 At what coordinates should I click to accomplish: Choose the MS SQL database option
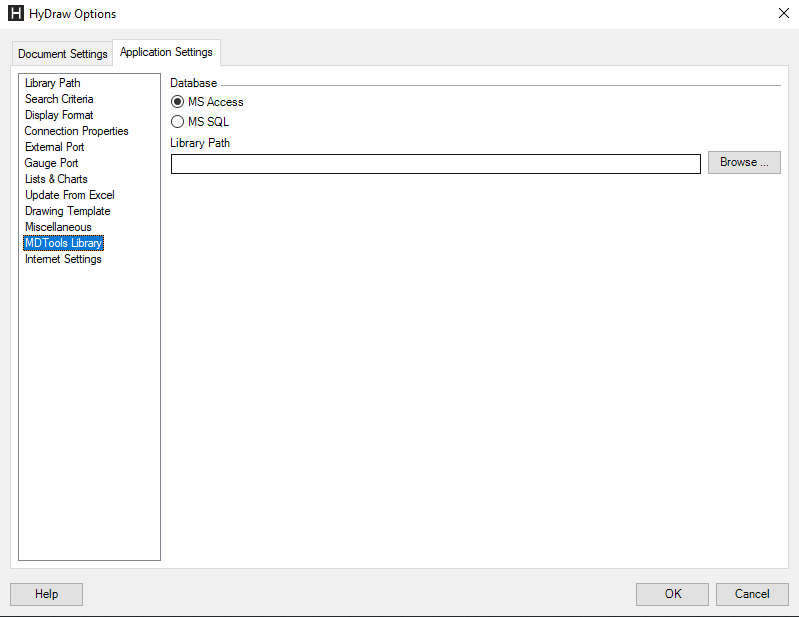(177, 122)
